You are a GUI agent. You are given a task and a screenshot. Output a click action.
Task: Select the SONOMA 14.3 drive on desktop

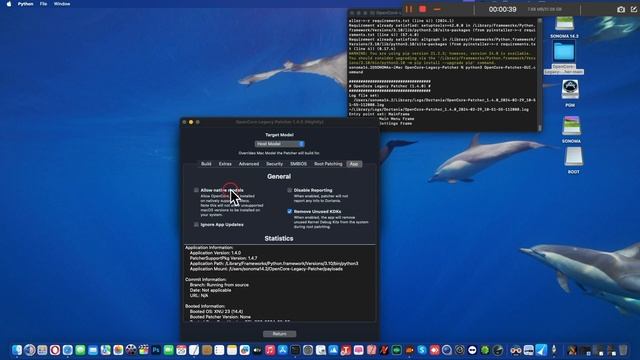tap(564, 27)
